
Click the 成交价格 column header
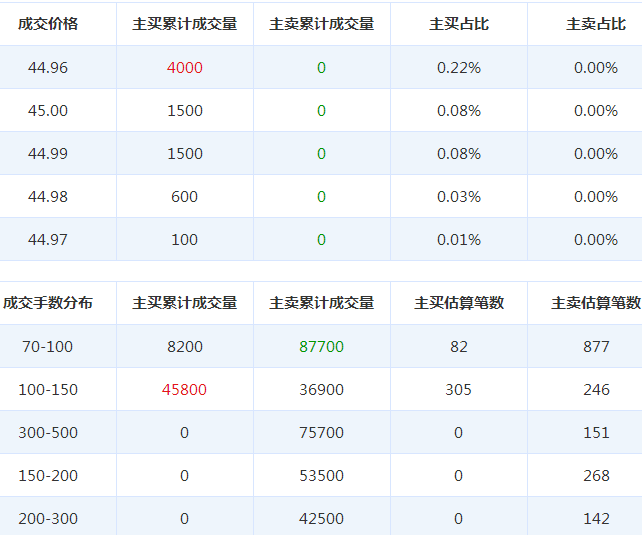48,24
